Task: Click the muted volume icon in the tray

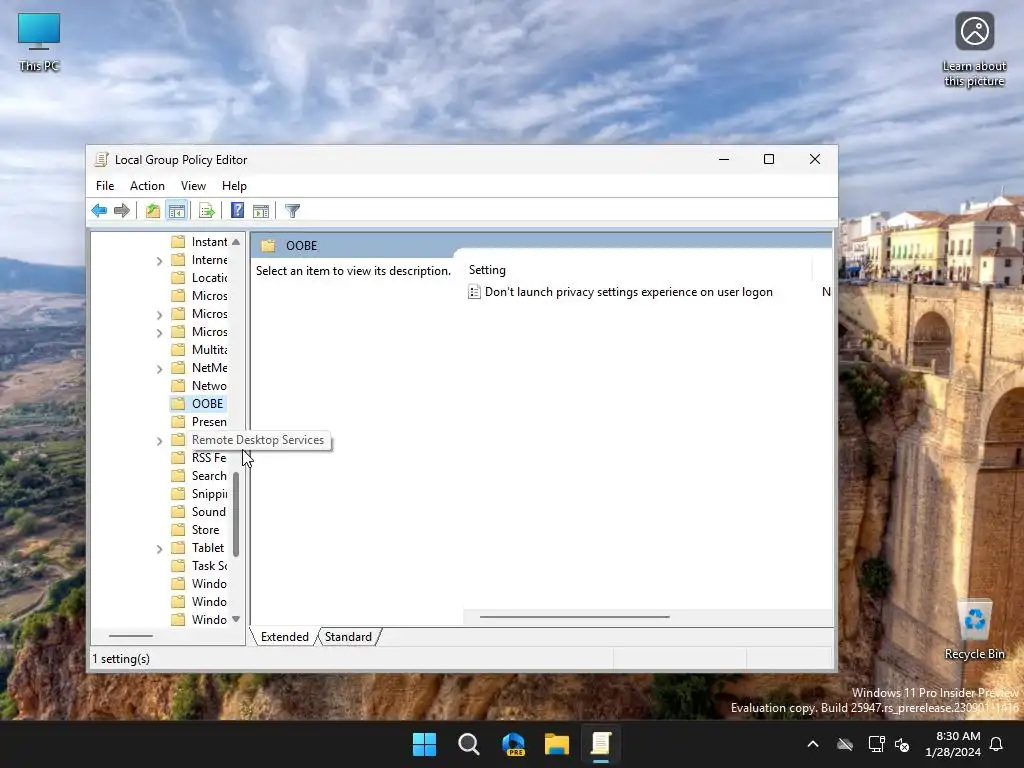Action: click(902, 744)
